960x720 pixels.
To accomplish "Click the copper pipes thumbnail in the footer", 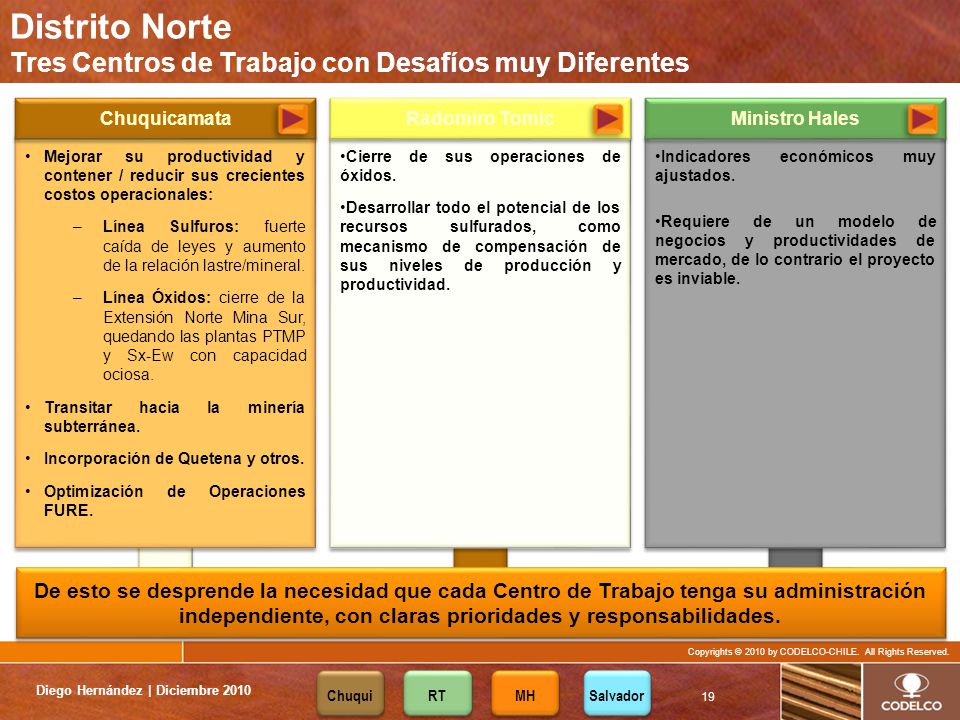I will click(x=820, y=692).
